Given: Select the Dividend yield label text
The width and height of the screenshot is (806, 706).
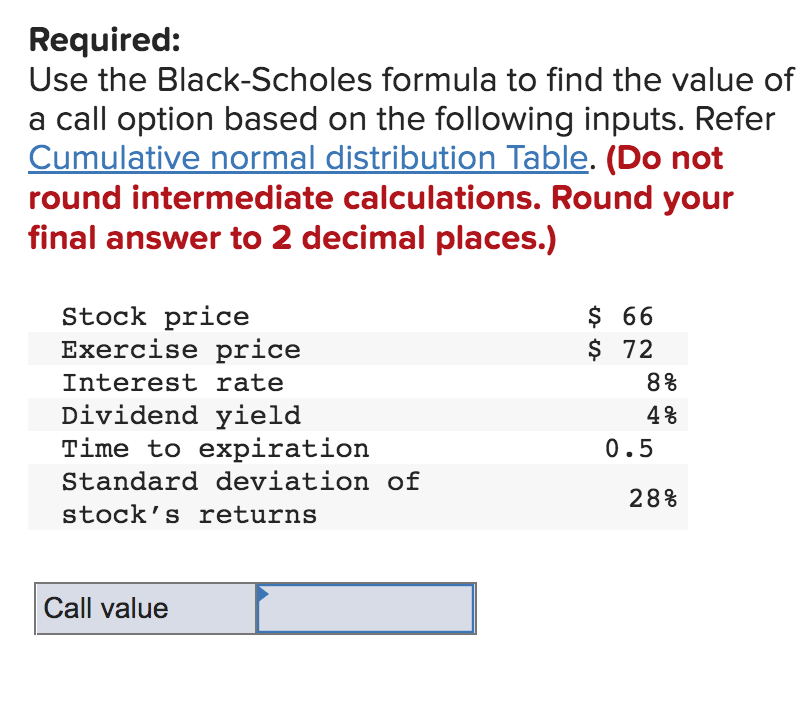Looking at the screenshot, I should 180,415.
